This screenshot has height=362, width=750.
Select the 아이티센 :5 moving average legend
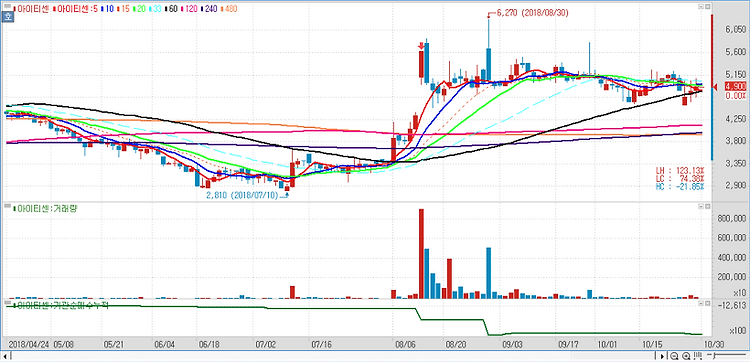tap(77, 9)
